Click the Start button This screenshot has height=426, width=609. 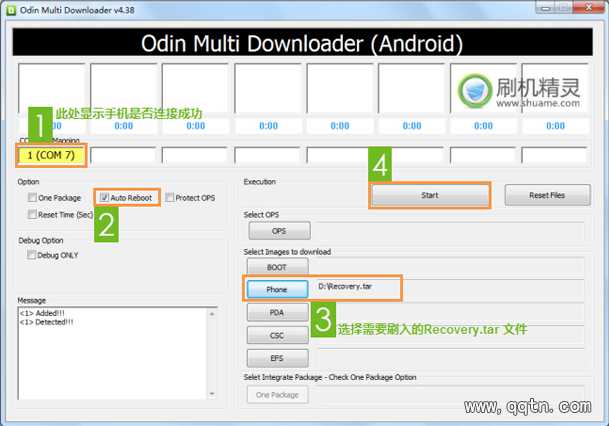tap(430, 195)
